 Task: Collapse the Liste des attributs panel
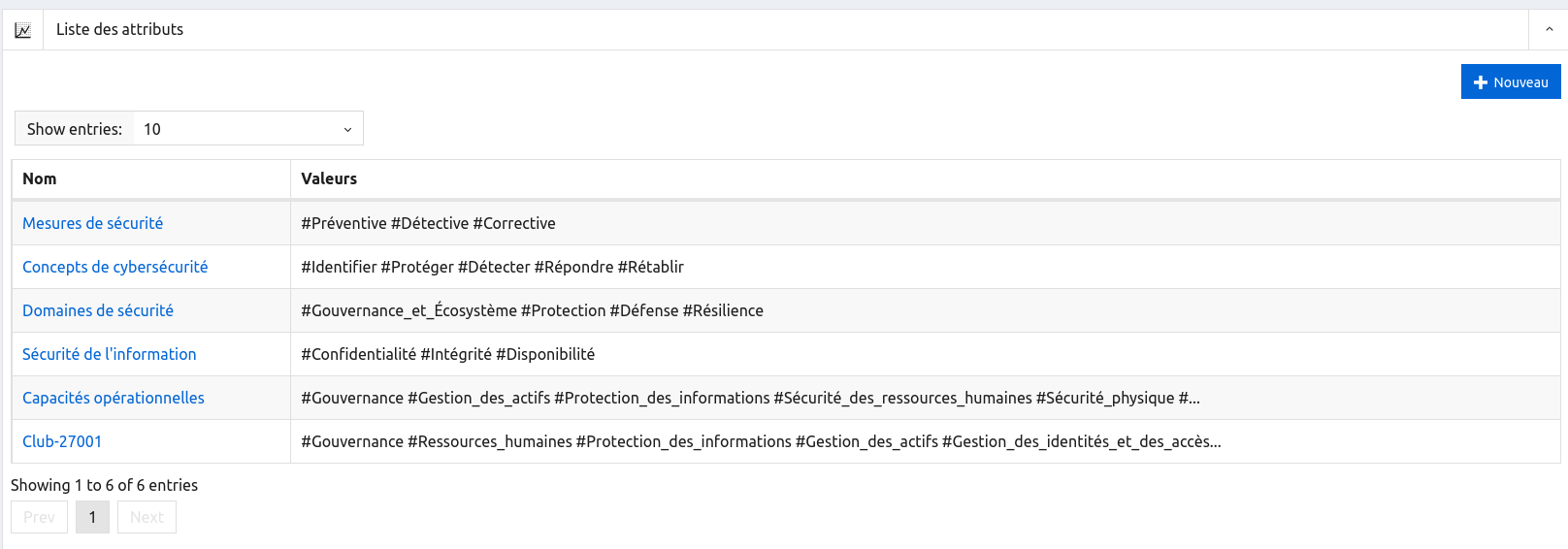tap(1549, 30)
